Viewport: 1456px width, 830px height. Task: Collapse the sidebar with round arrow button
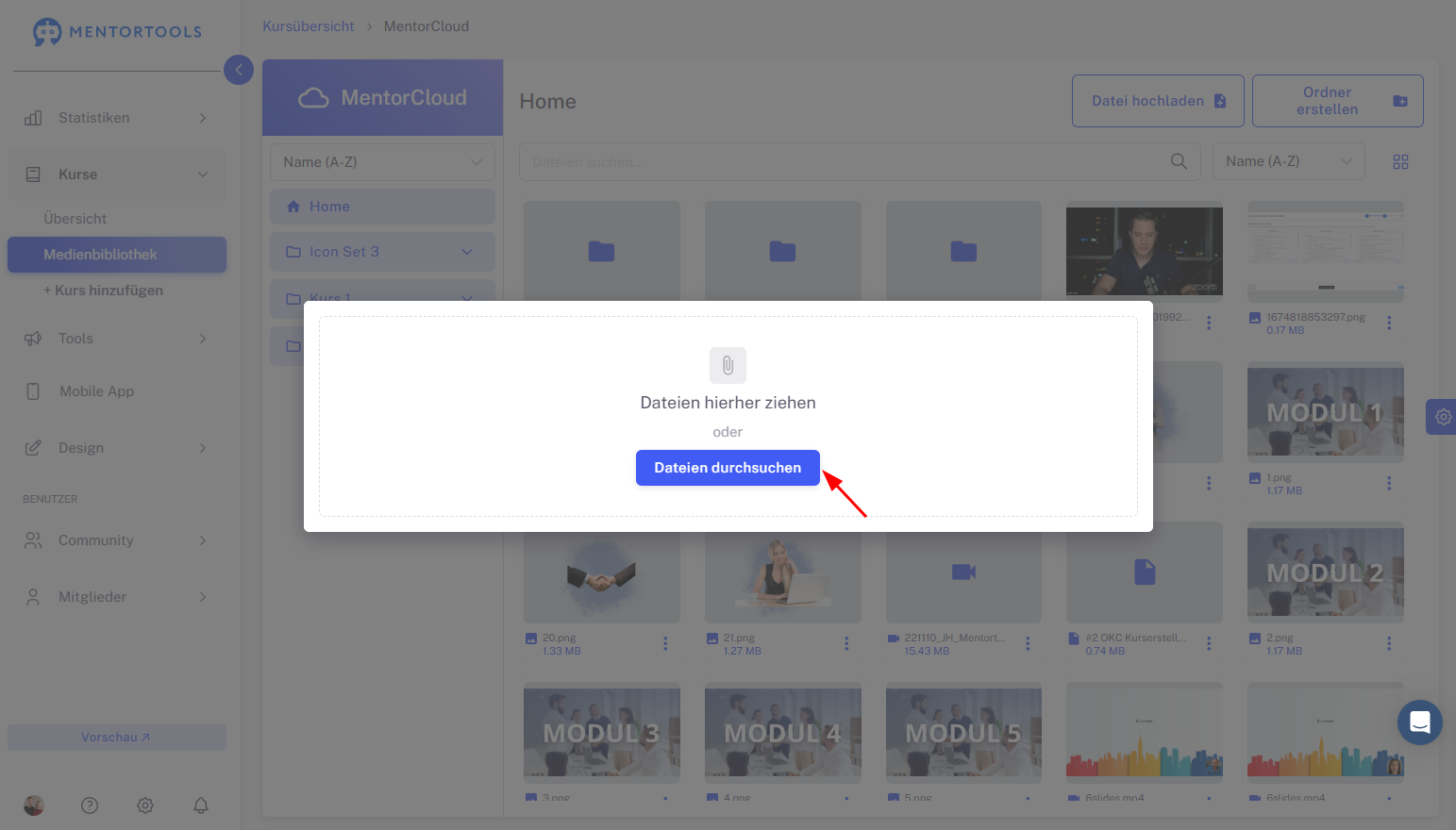(239, 69)
